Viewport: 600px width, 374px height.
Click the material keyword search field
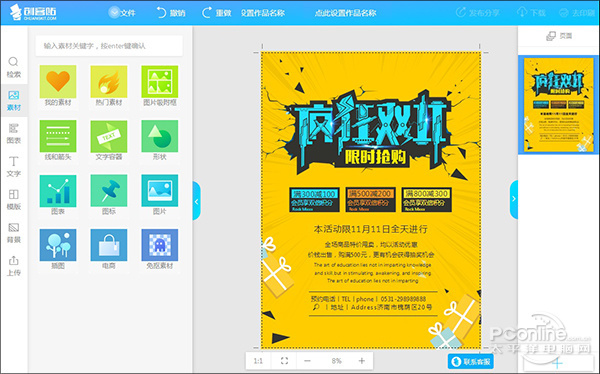tap(109, 46)
